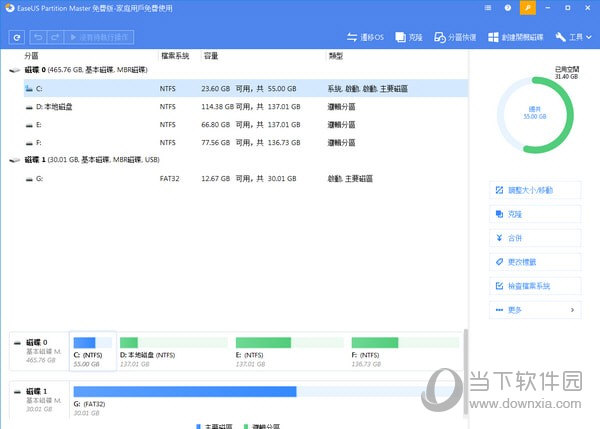Select the E: partition row
600x429 pixels.
[246, 125]
